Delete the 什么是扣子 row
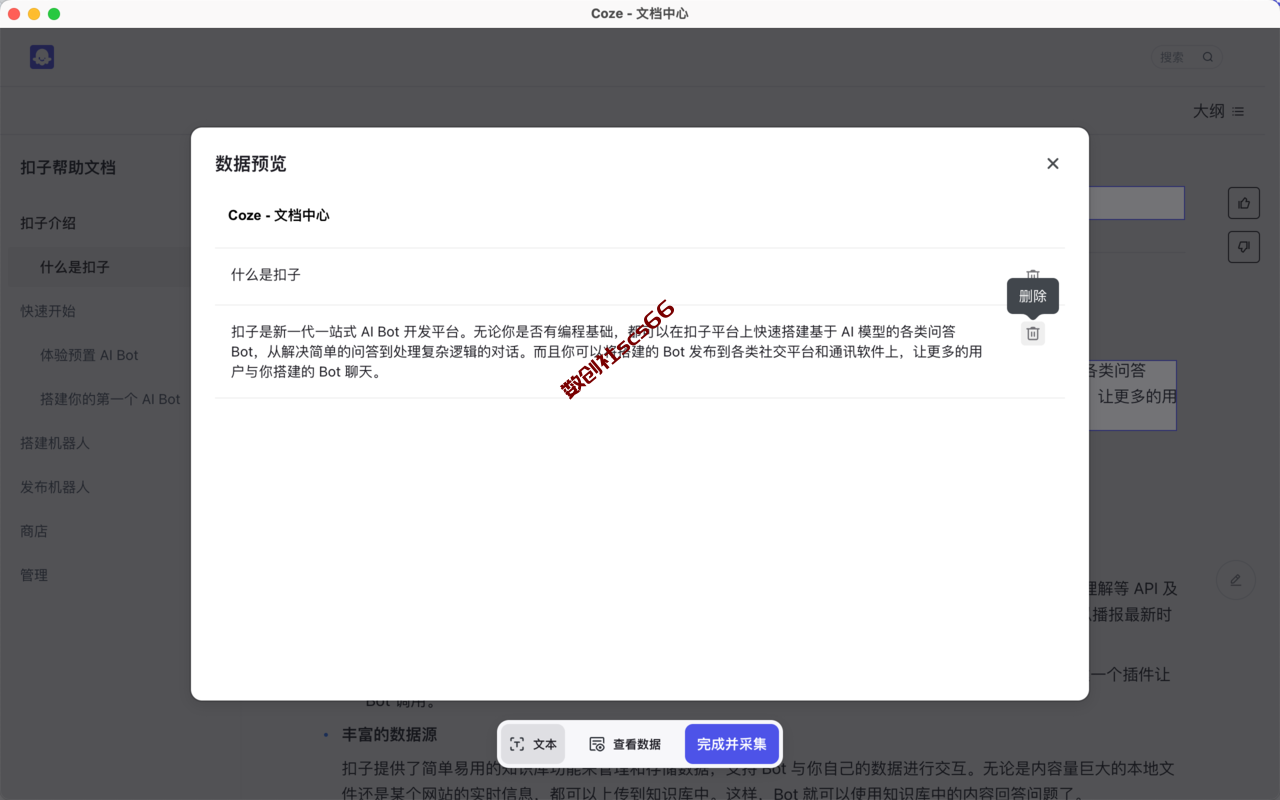 tap(1033, 275)
